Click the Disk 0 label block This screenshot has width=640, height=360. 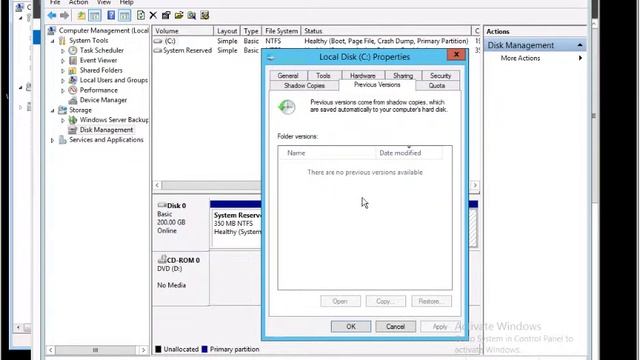point(181,222)
